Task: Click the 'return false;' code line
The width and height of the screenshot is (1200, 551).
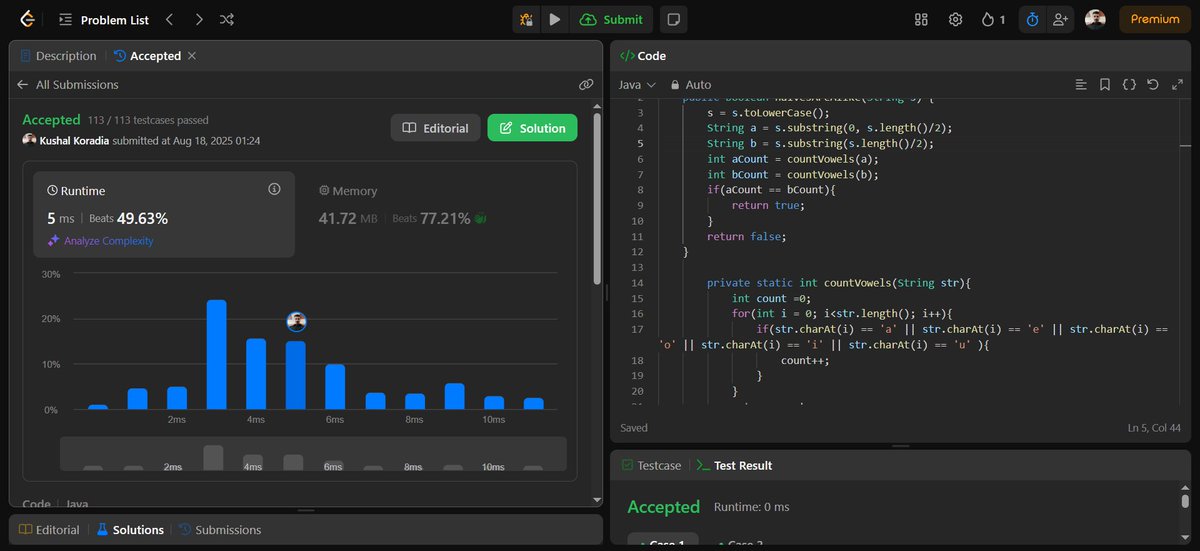Action: [x=747, y=236]
